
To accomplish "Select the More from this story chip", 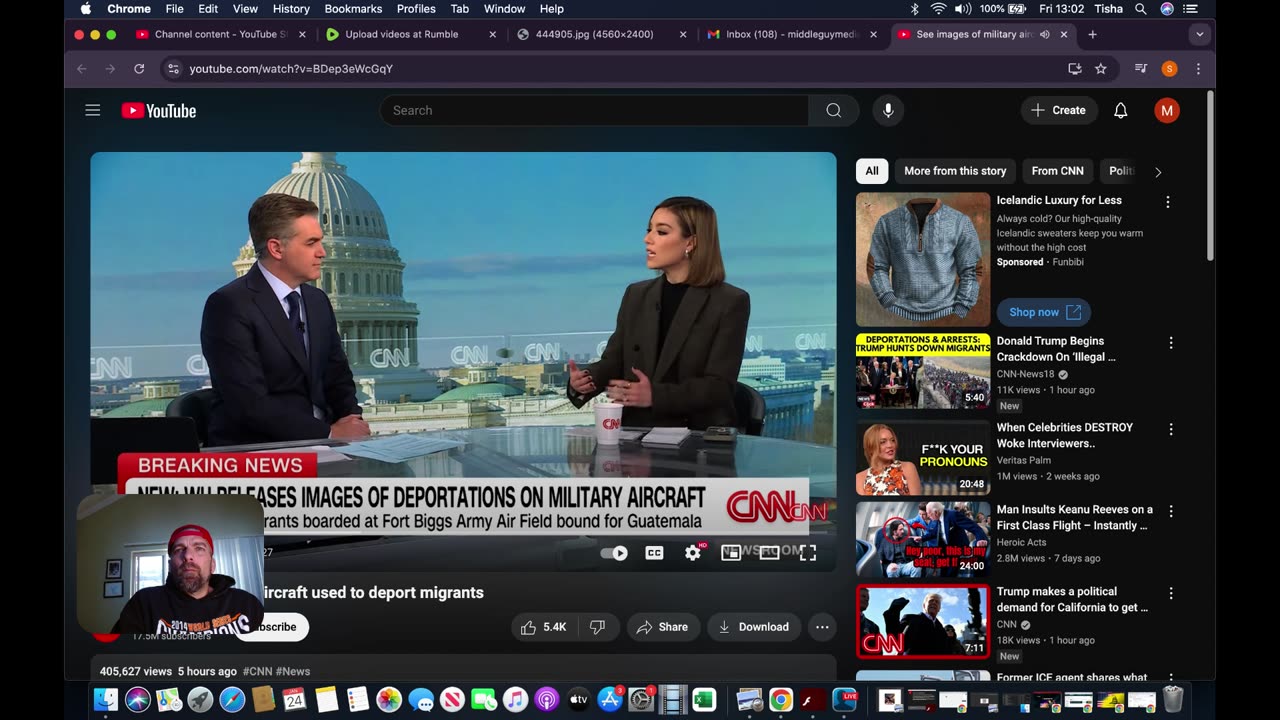I will click(x=955, y=171).
